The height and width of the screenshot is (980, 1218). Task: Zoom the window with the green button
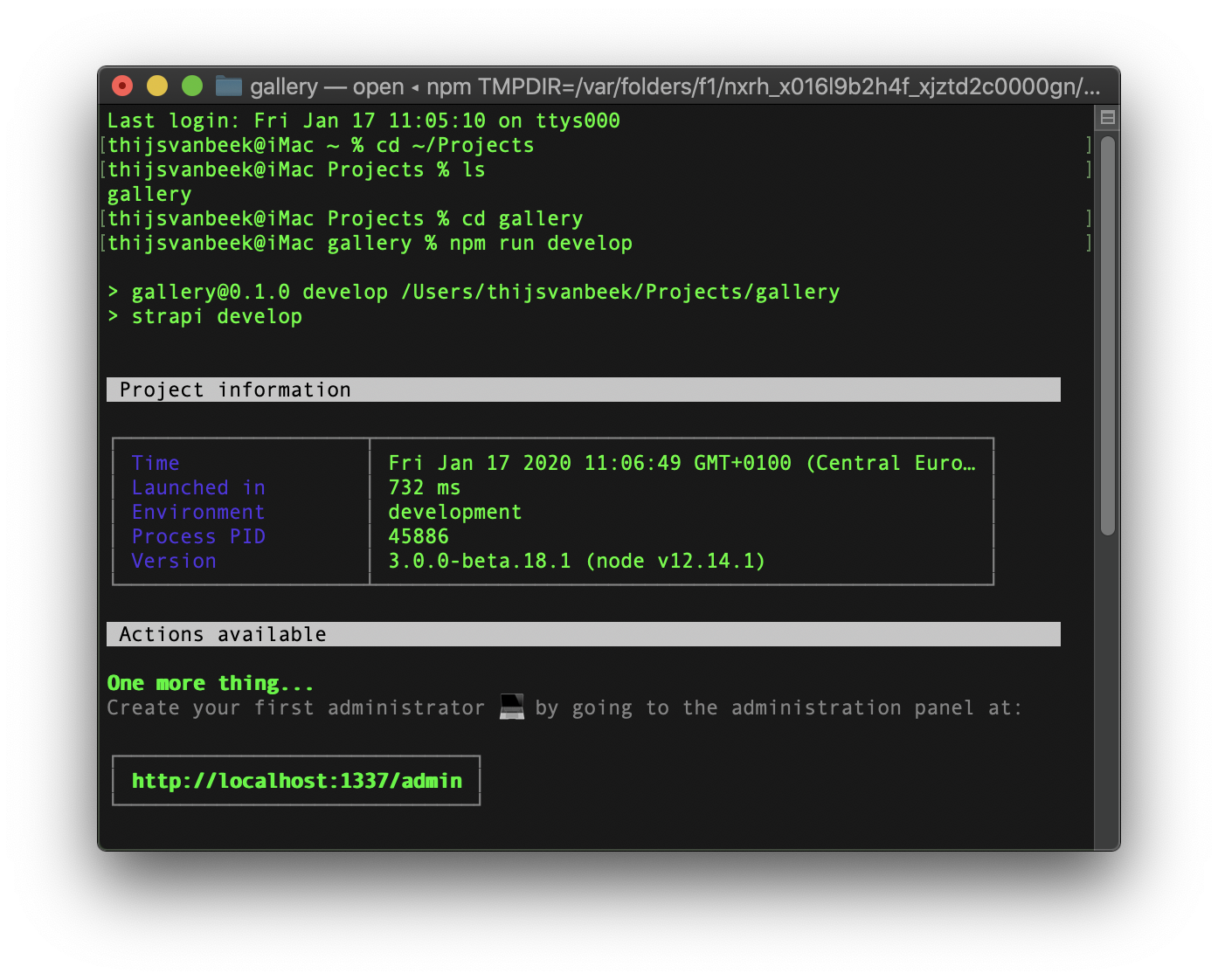point(192,86)
